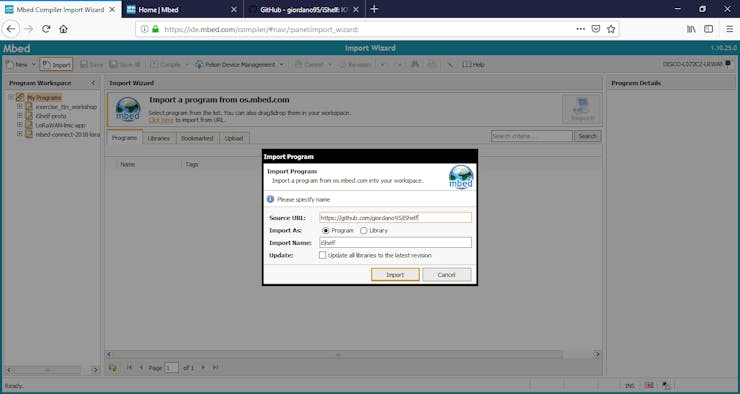This screenshot has height=394, width=740.
Task: Click the horizontal scrollbar right arrow
Action: point(597,354)
